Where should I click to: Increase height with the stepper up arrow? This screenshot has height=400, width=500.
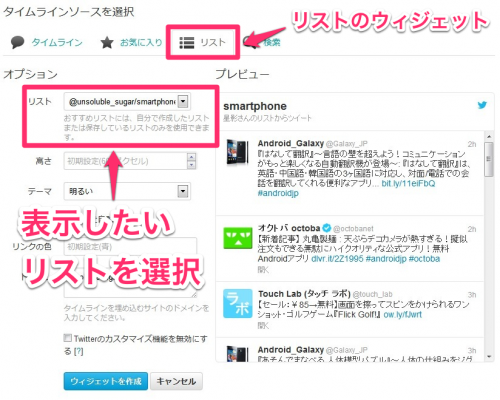coord(191,157)
